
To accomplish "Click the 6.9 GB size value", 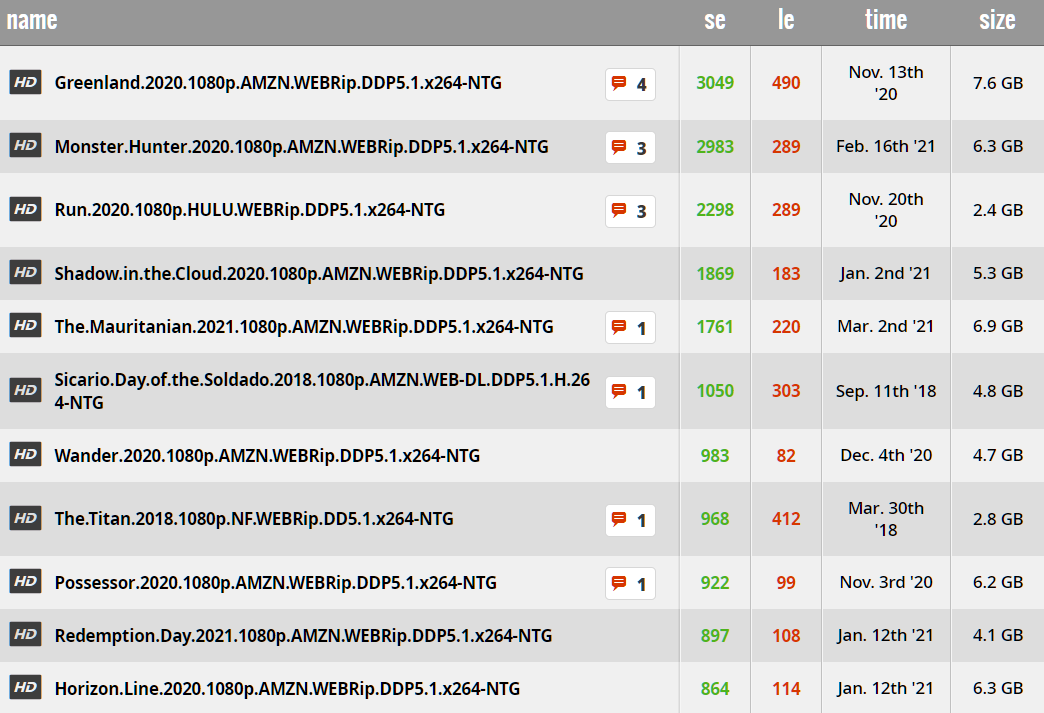I will 997,326.
